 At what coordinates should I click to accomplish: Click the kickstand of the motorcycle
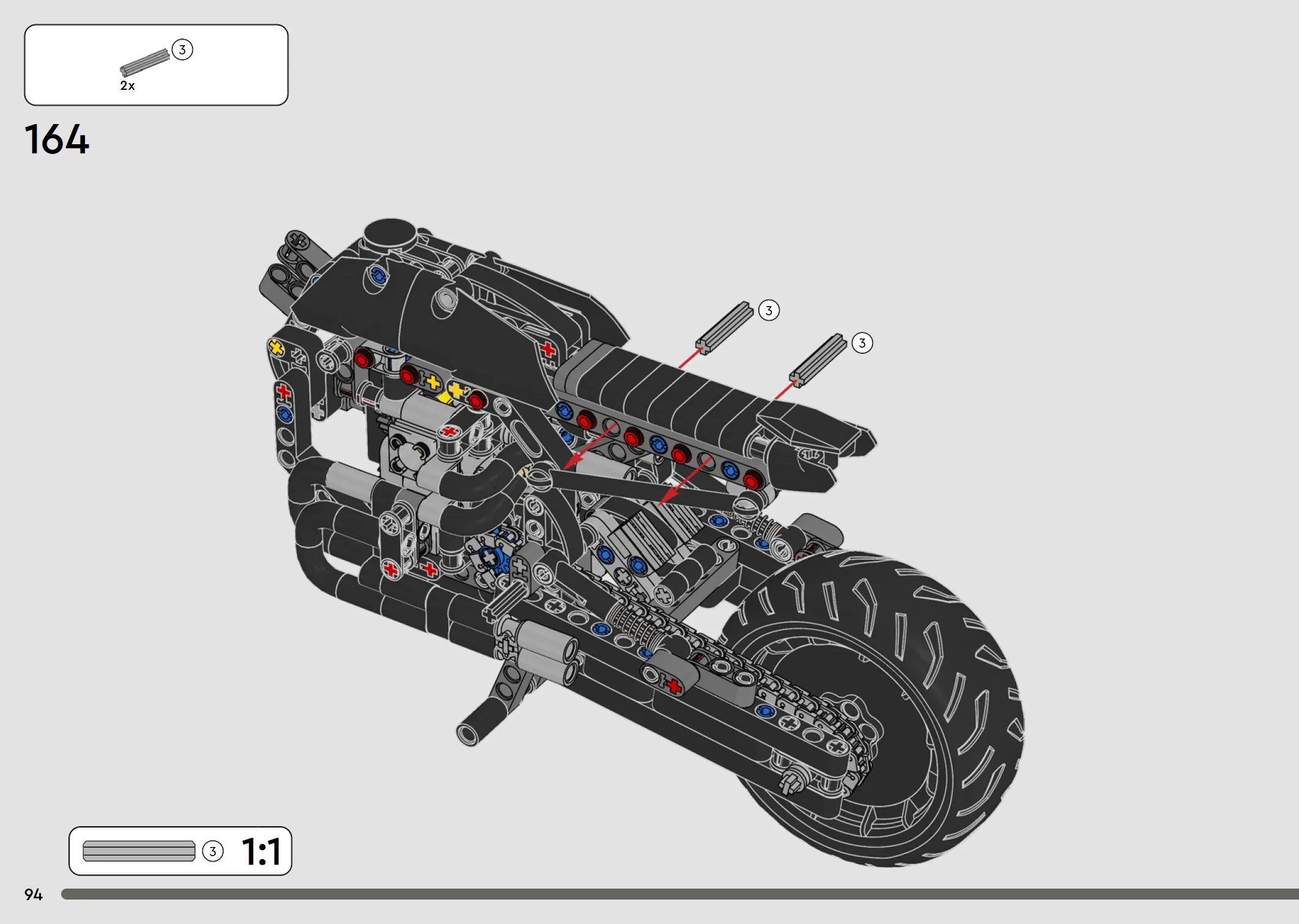point(495,703)
